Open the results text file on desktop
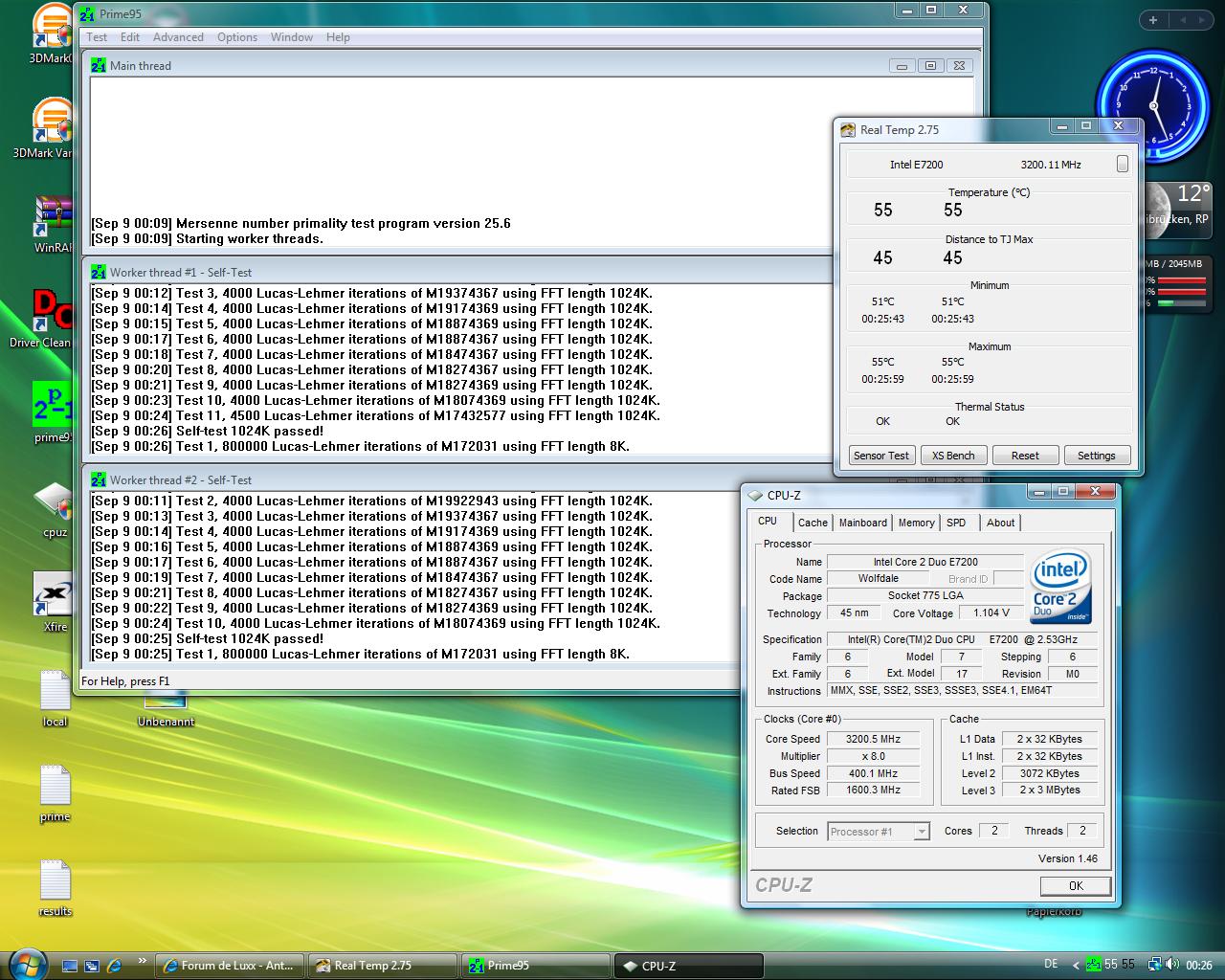 pyautogui.click(x=55, y=887)
